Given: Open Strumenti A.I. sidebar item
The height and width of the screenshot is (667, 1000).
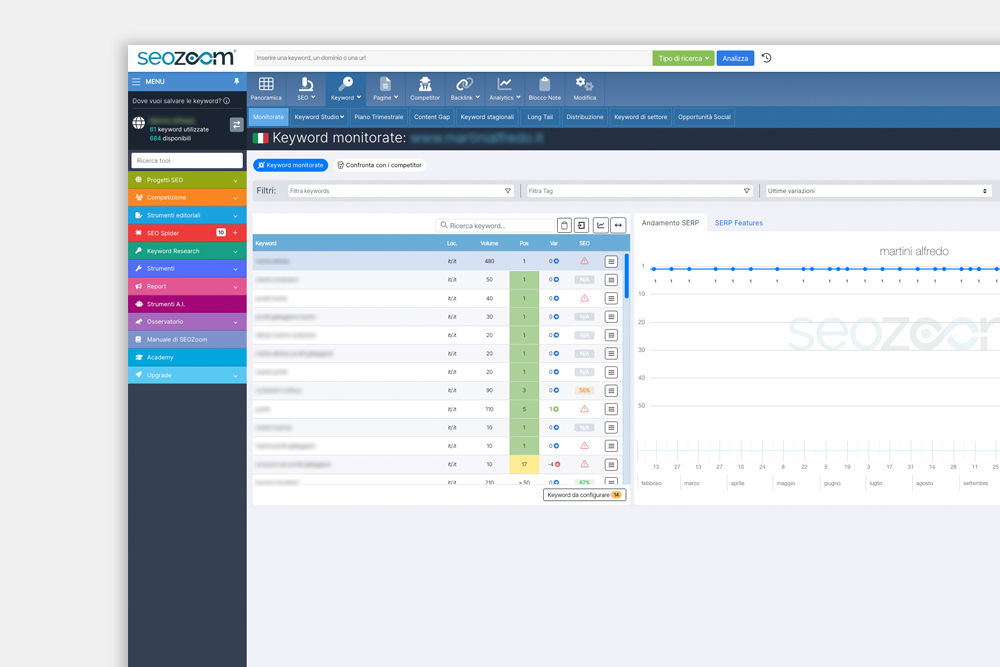Looking at the screenshot, I should 187,304.
